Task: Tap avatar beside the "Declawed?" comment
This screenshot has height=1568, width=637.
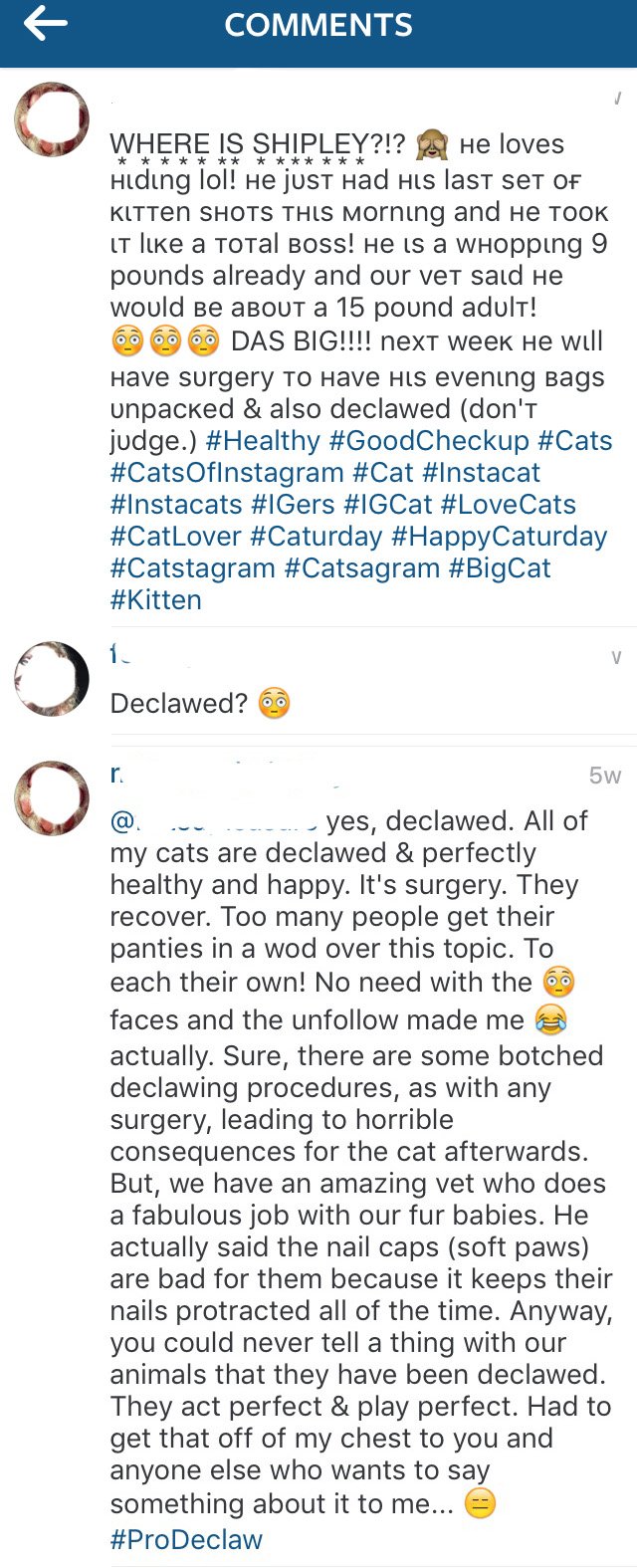Action: [52, 679]
